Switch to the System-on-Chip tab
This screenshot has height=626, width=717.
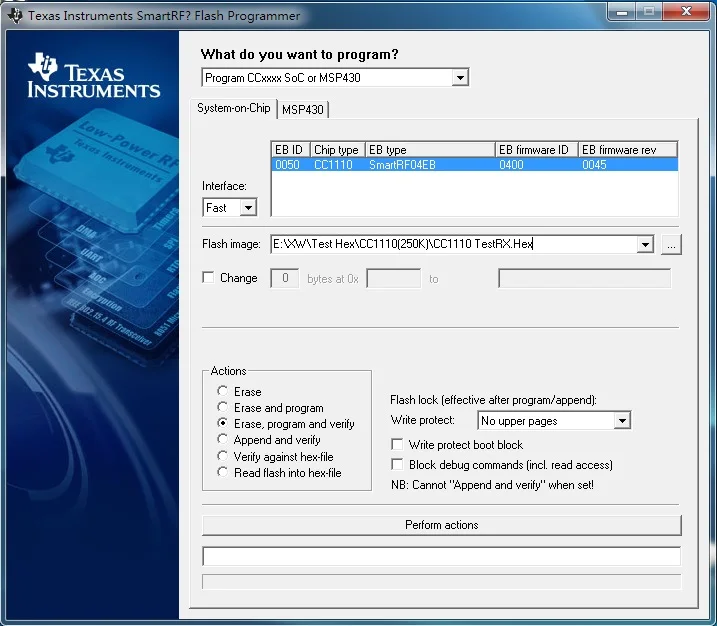(234, 108)
